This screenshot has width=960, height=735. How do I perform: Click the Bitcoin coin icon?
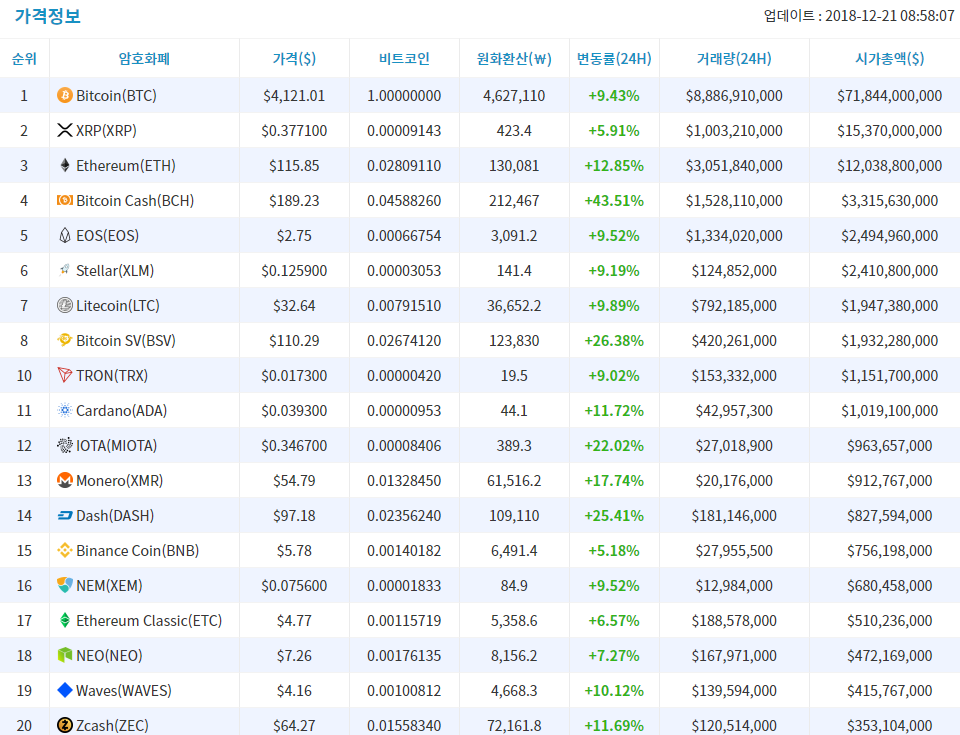pyautogui.click(x=64, y=96)
